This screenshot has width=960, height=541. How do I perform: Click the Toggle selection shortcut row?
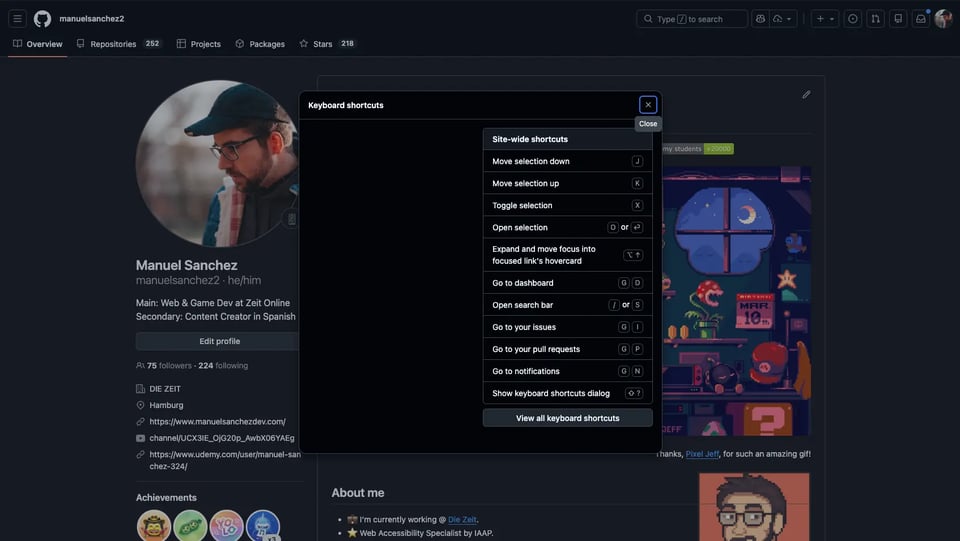(x=568, y=205)
